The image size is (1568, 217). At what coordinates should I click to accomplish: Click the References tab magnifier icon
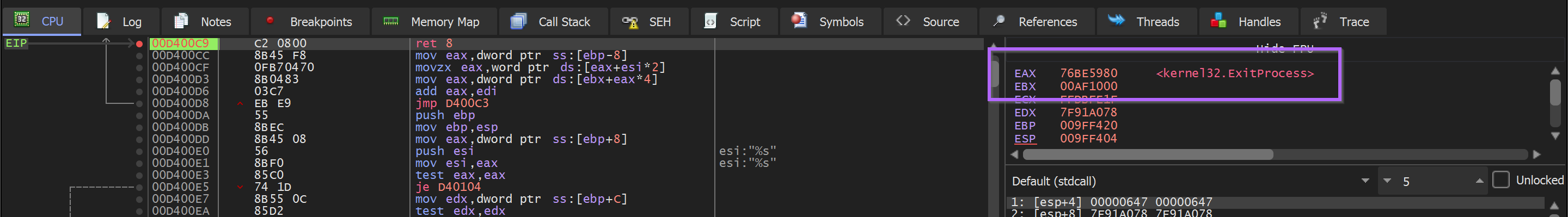pyautogui.click(x=999, y=21)
